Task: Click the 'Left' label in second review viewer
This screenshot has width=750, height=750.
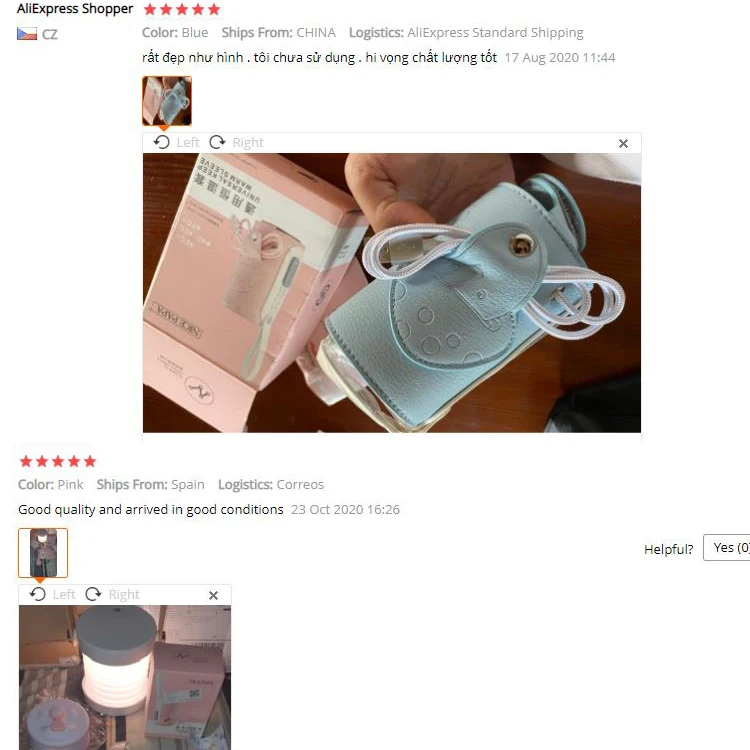Action: [64, 595]
